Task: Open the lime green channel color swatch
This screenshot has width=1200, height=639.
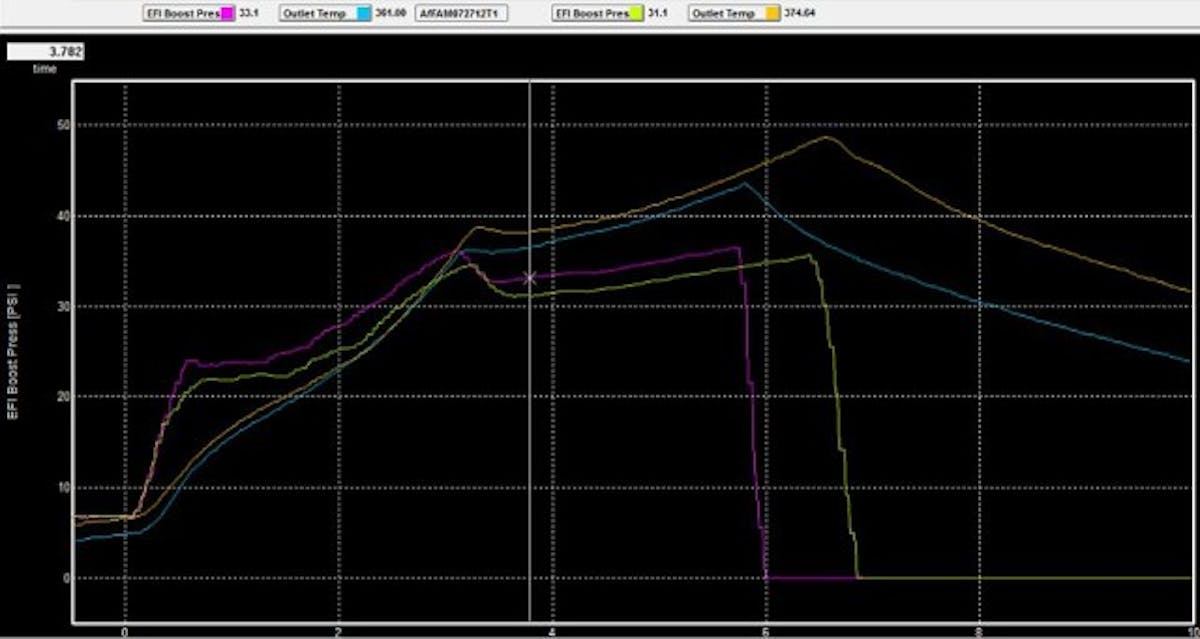Action: (636, 14)
